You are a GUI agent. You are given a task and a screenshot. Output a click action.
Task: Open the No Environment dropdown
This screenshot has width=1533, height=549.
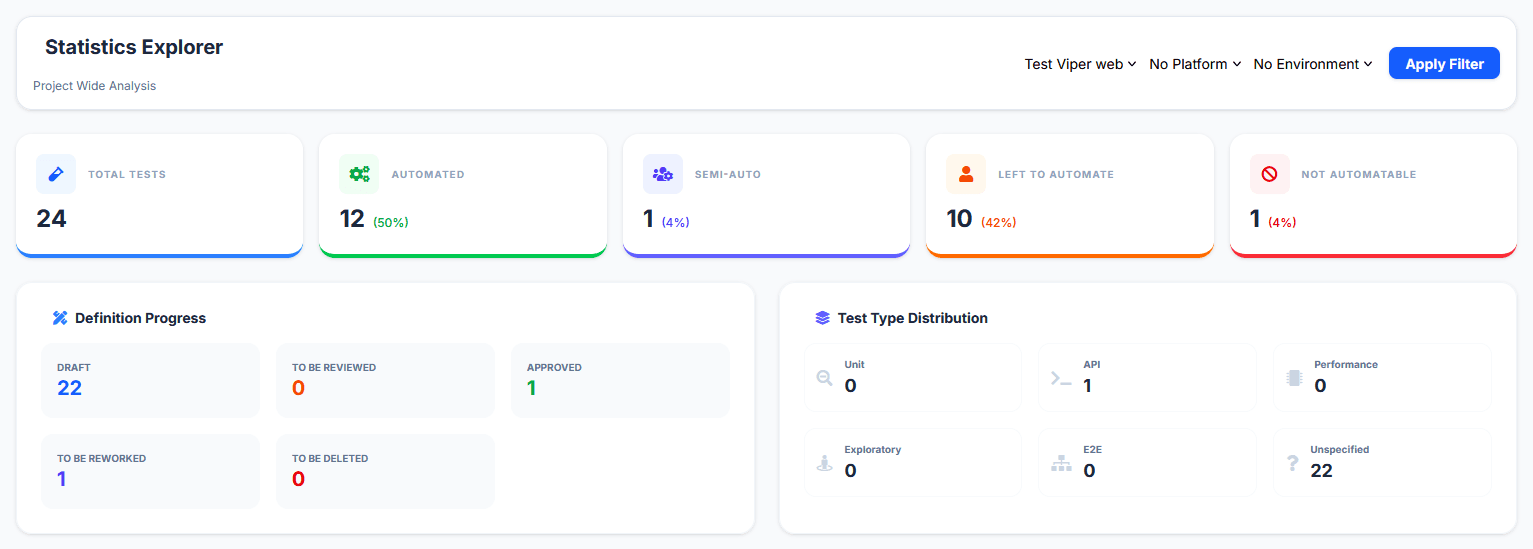click(1312, 64)
